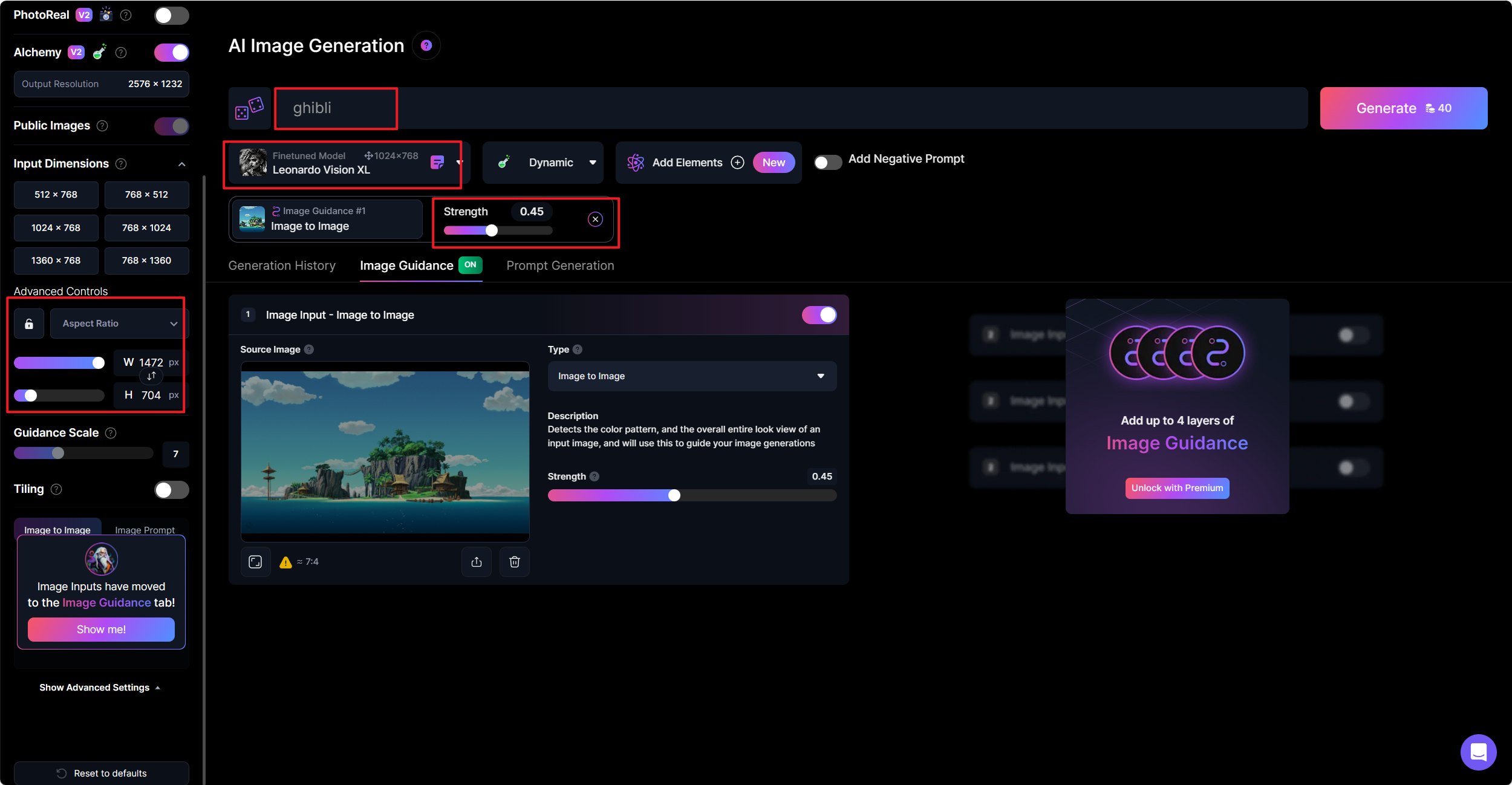Click the top Strength slider handle
This screenshot has width=1512, height=785.
click(x=492, y=230)
